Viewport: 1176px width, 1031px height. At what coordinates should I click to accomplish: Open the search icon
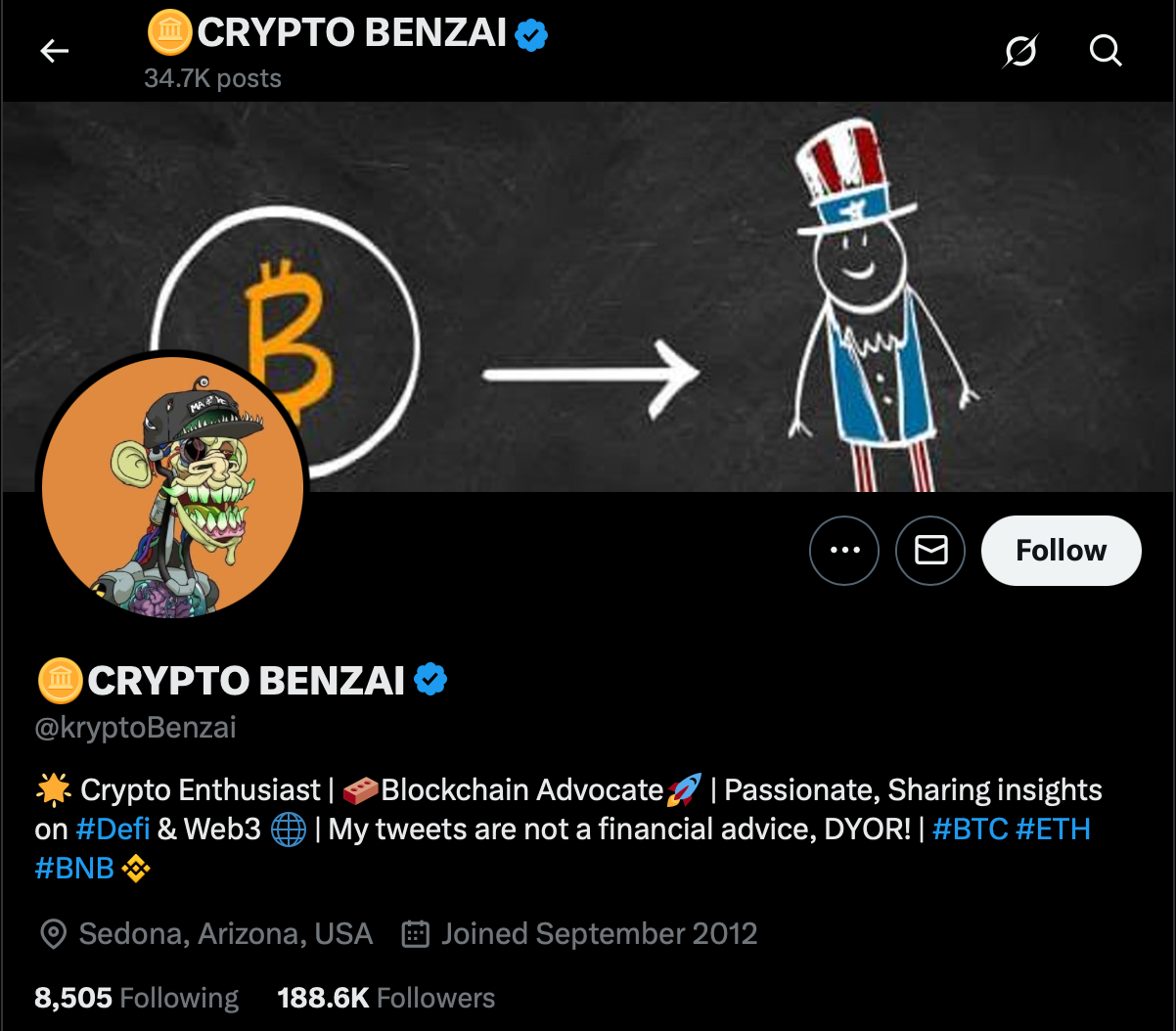(x=1106, y=51)
